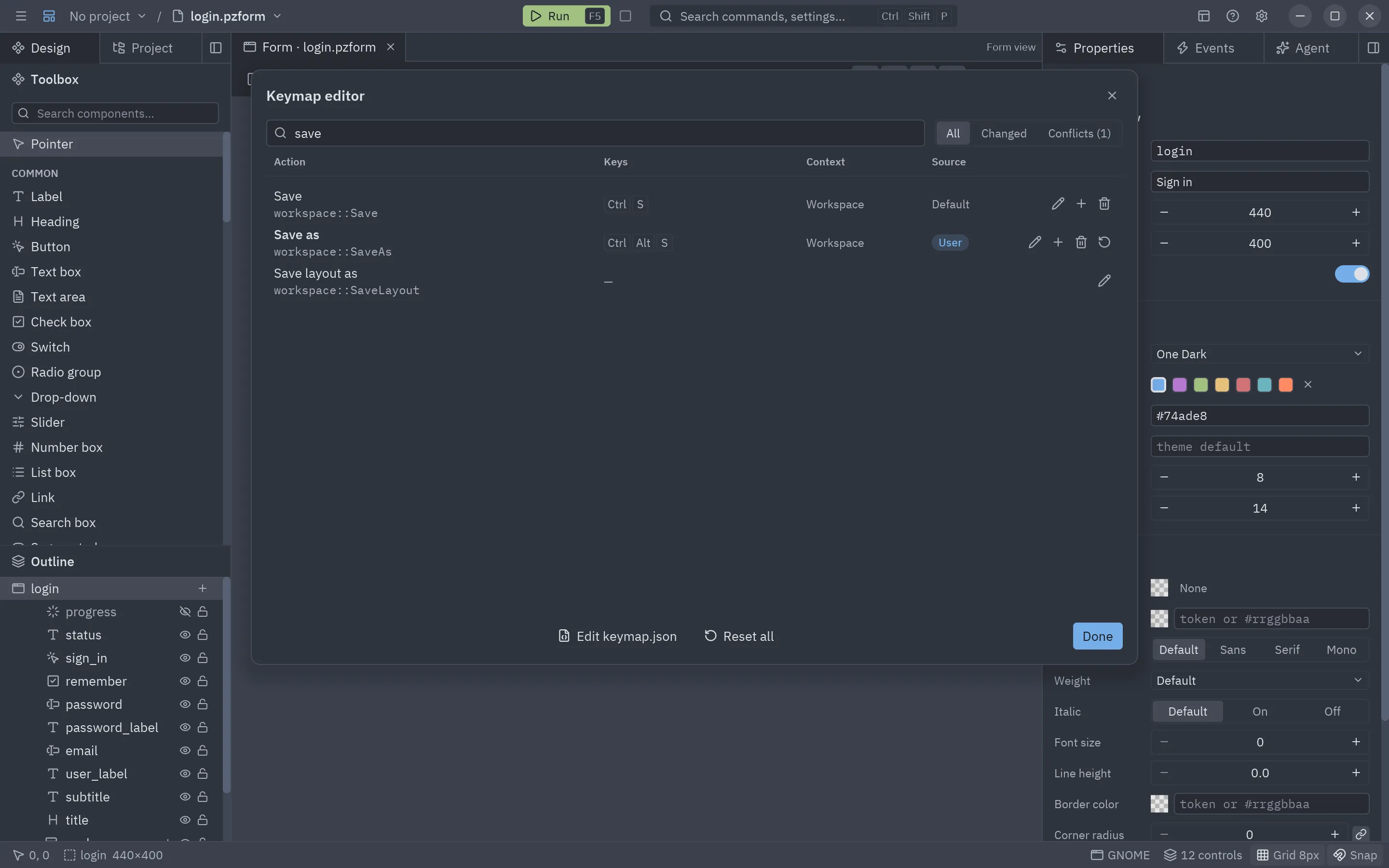The height and width of the screenshot is (868, 1389).
Task: Edit keybinding for Save action
Action: pos(1058,204)
